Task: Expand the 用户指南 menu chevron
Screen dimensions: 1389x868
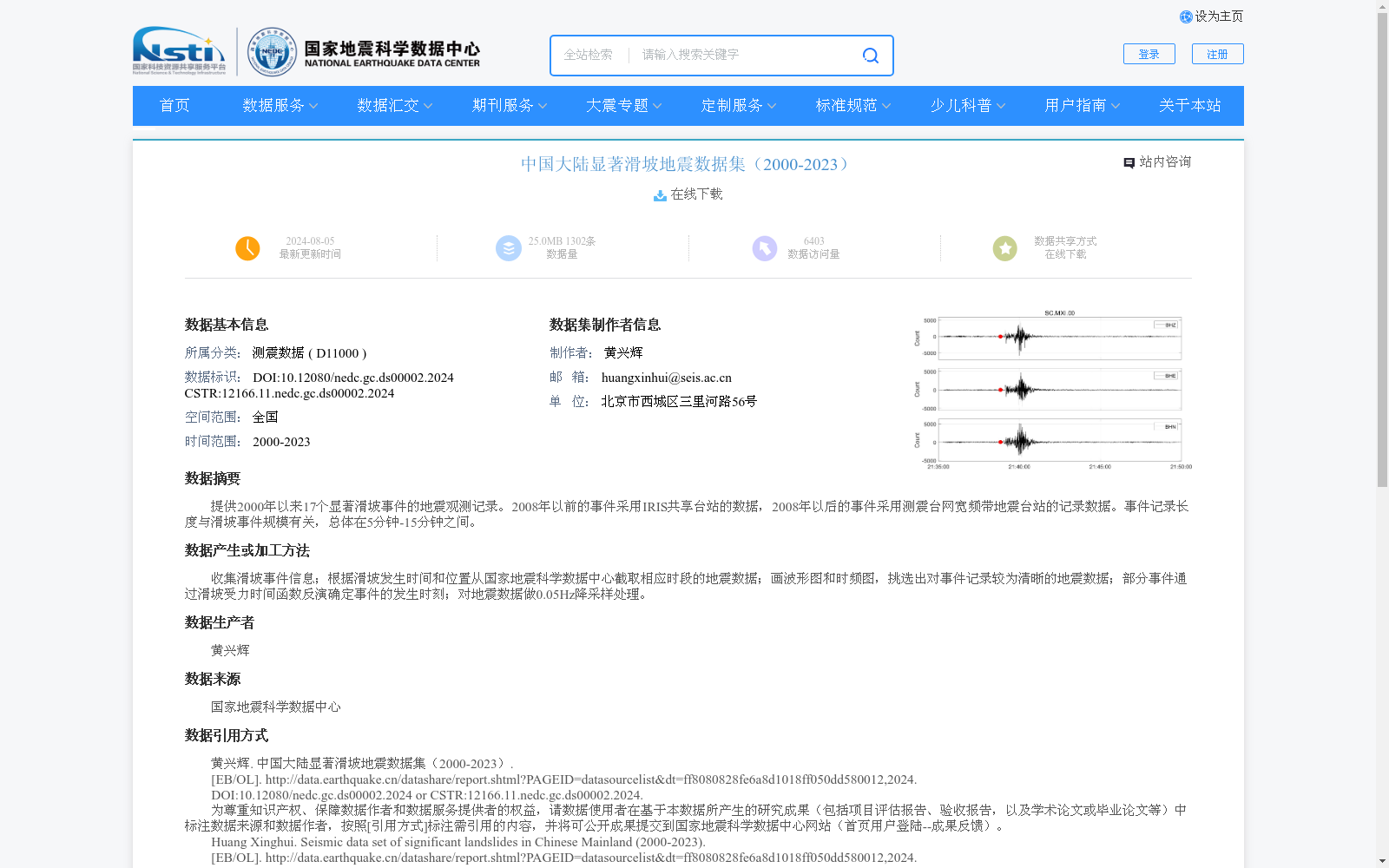Action: (1116, 106)
